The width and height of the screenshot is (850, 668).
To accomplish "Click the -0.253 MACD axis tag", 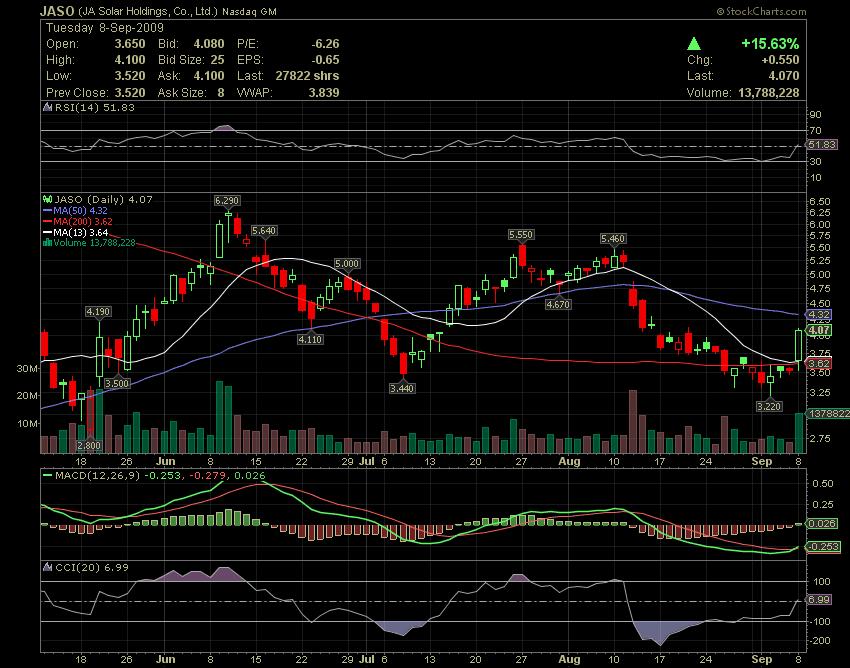I will click(823, 547).
